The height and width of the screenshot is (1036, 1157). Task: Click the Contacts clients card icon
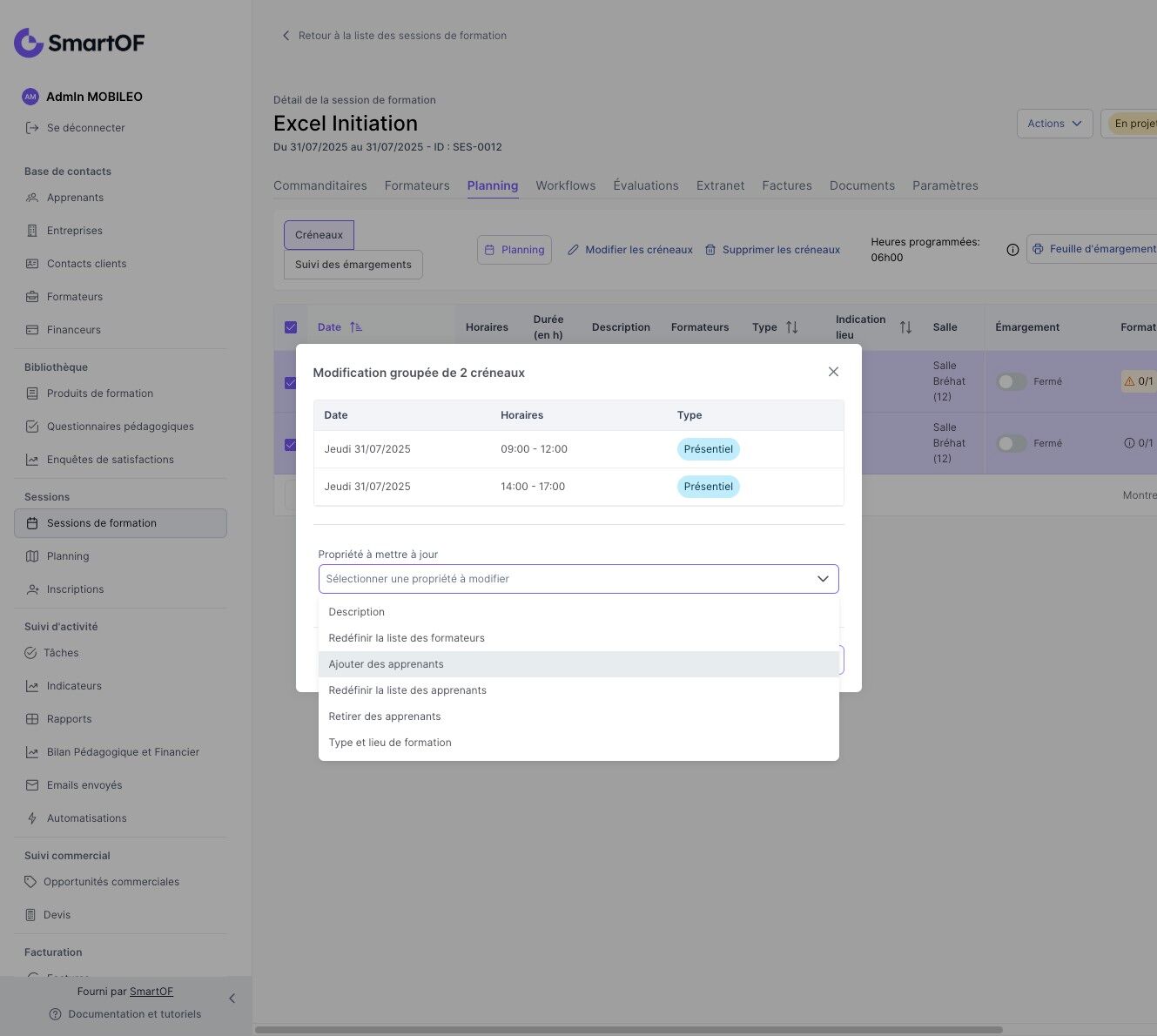32,264
